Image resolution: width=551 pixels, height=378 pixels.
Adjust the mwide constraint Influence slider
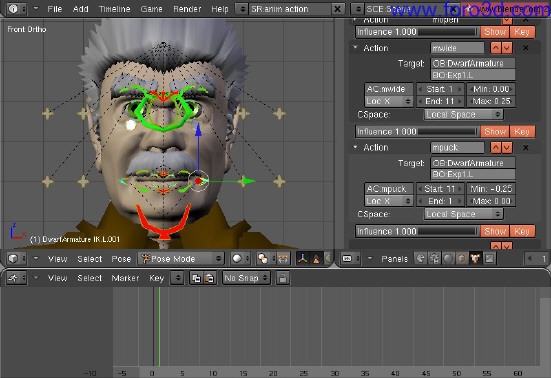click(417, 132)
